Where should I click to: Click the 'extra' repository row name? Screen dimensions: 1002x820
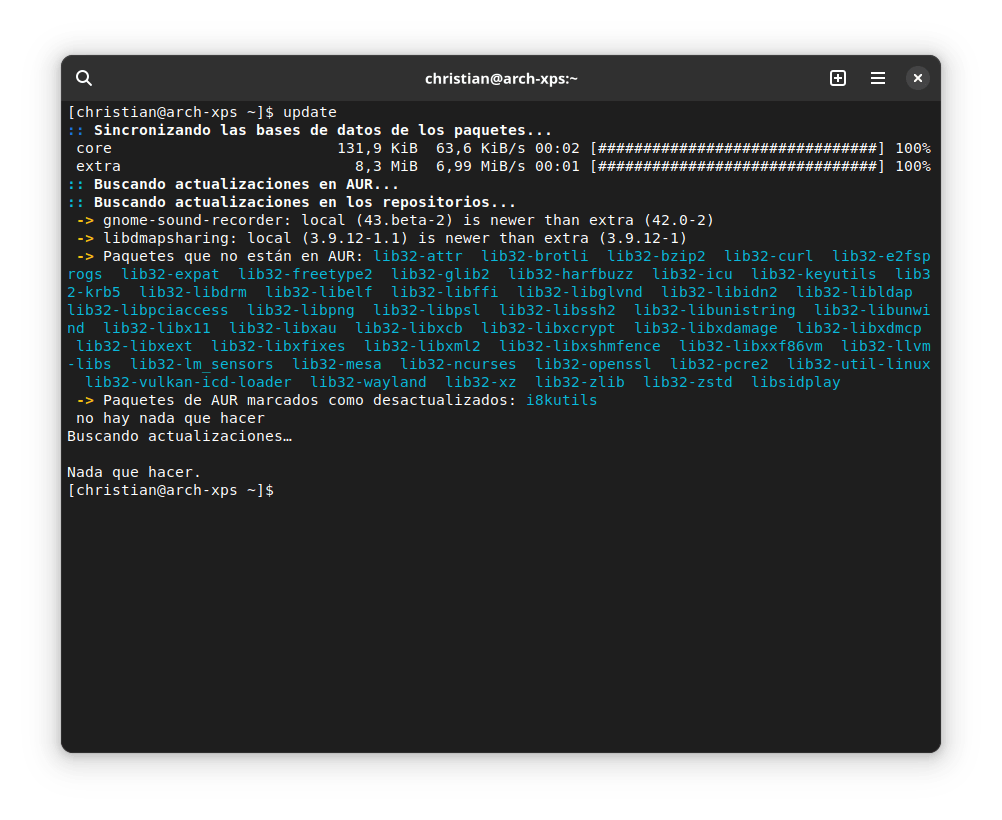(x=98, y=166)
